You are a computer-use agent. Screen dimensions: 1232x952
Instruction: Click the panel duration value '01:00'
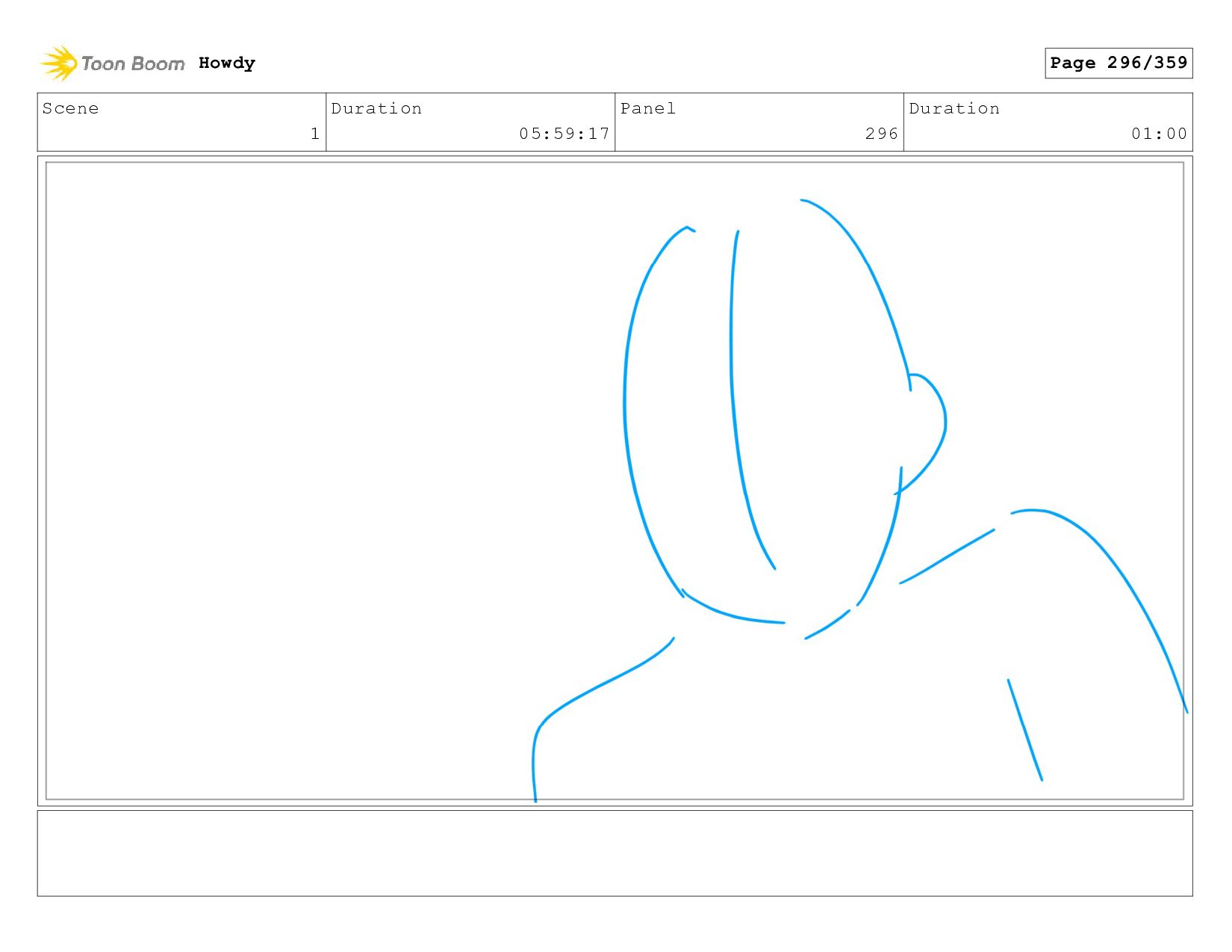(x=1159, y=134)
